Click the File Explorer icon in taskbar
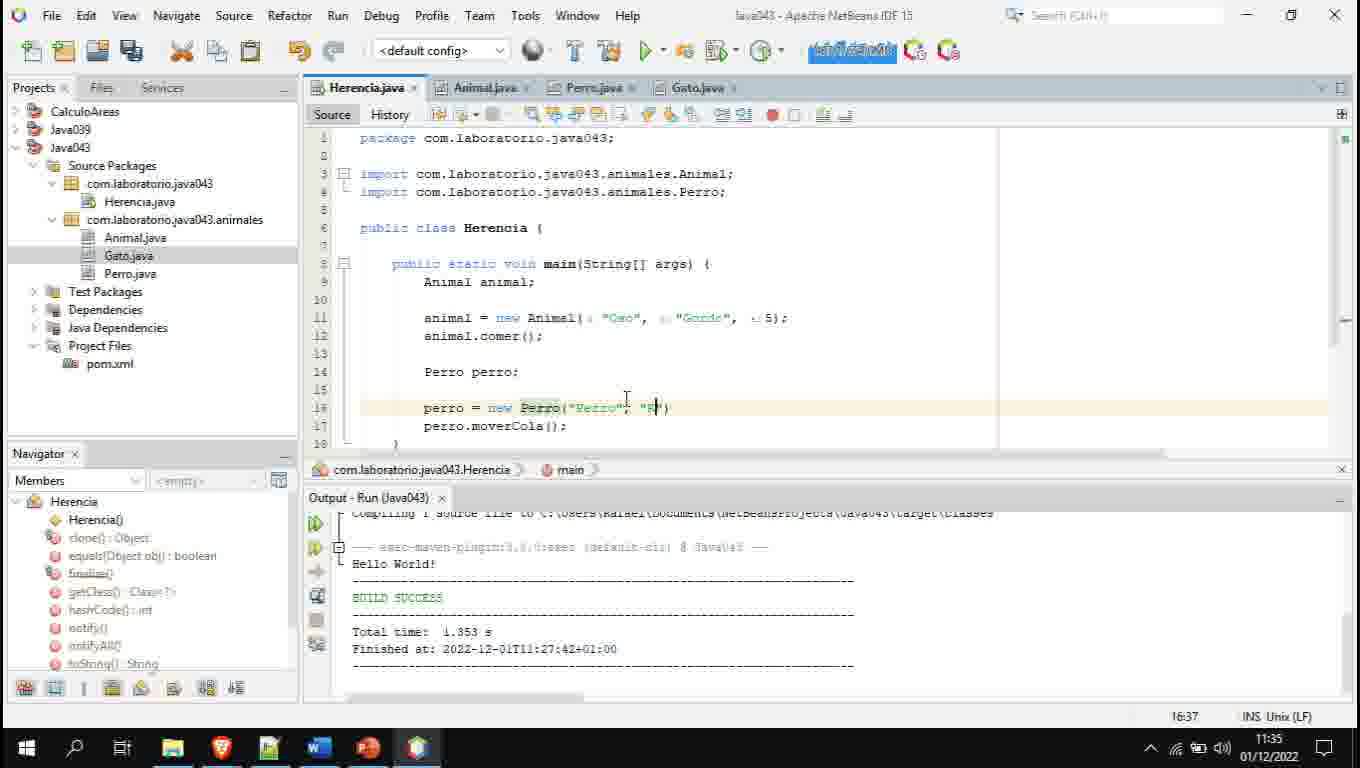 [173, 748]
